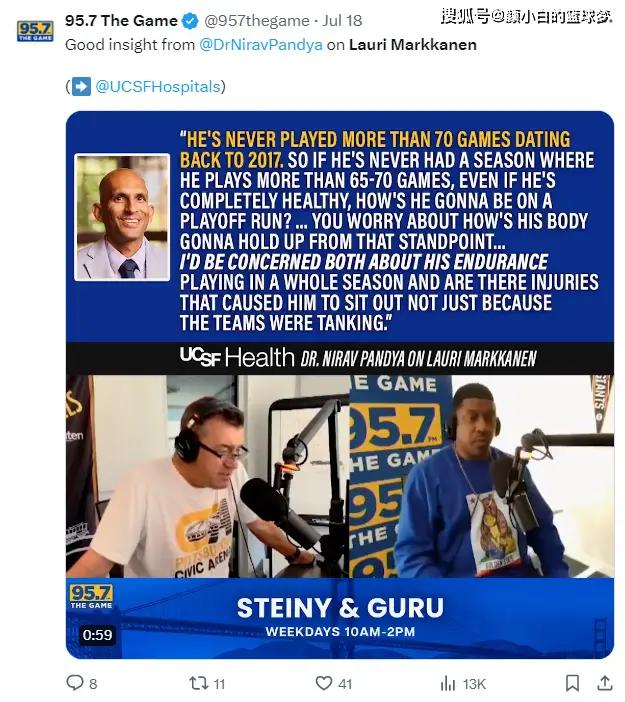Click the UCSF Health caption banner
Screen dimensions: 625x702
(x=340, y=358)
